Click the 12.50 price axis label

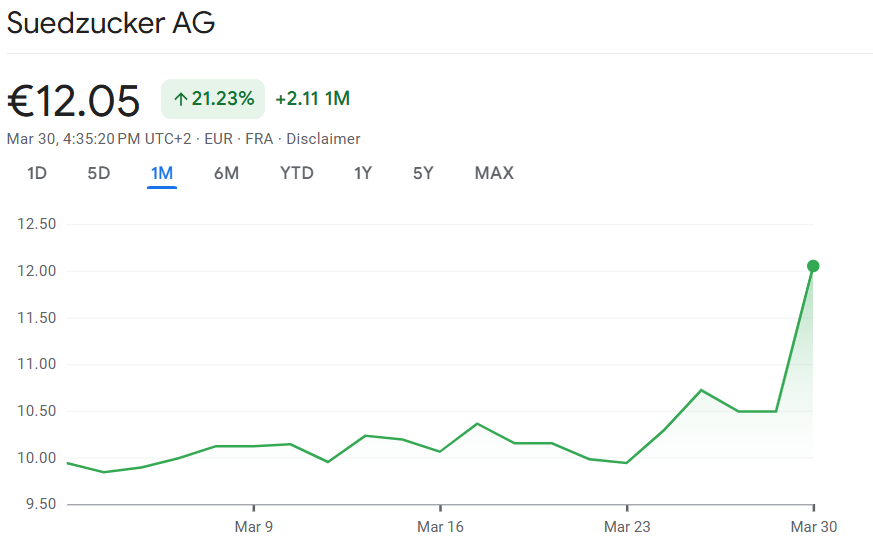pos(36,224)
